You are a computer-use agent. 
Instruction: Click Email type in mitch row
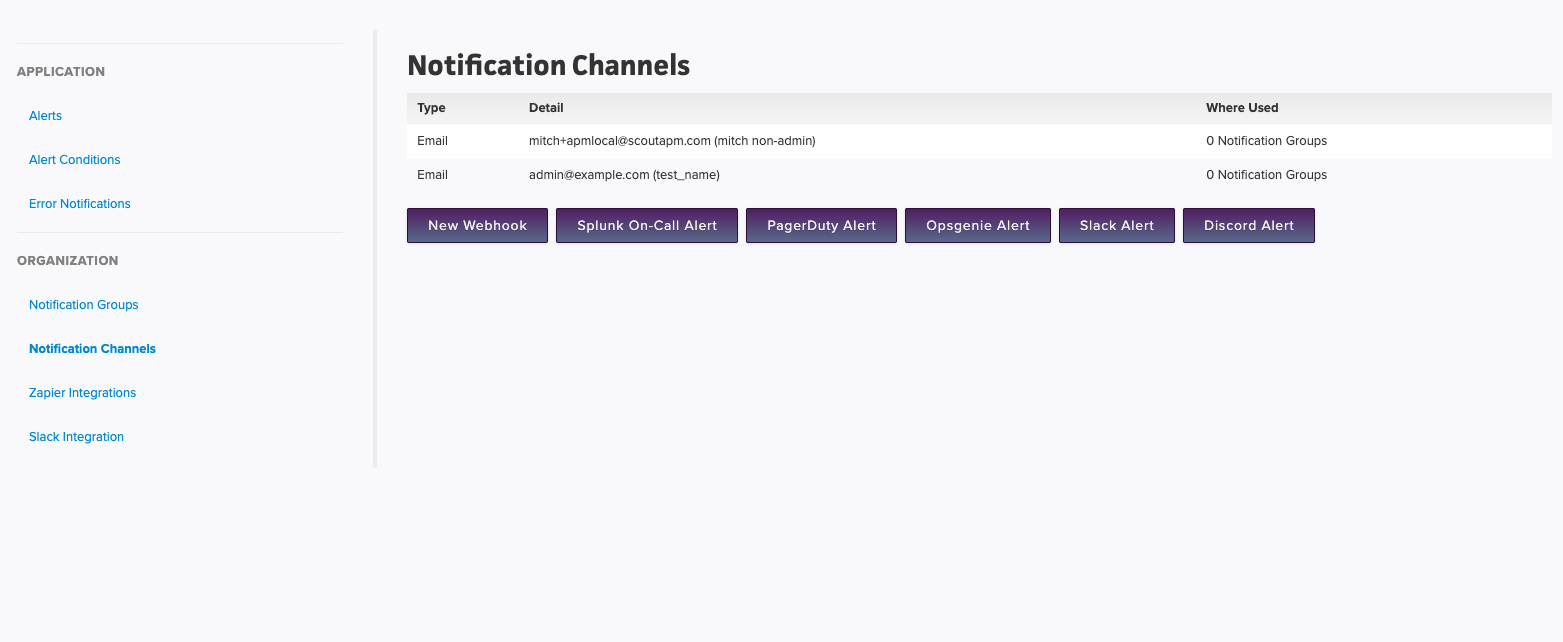[432, 141]
